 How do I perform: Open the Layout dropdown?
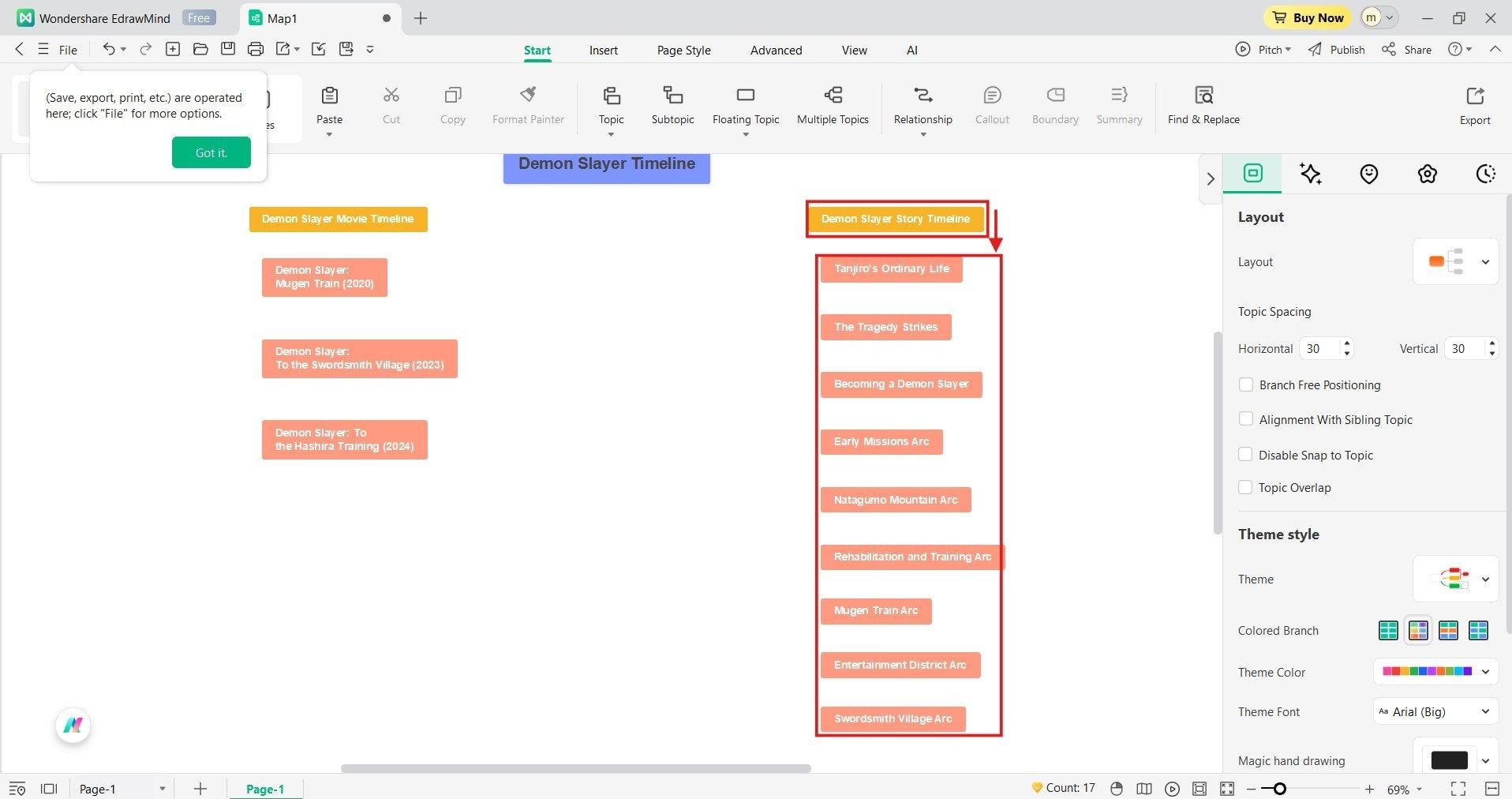click(1455, 261)
